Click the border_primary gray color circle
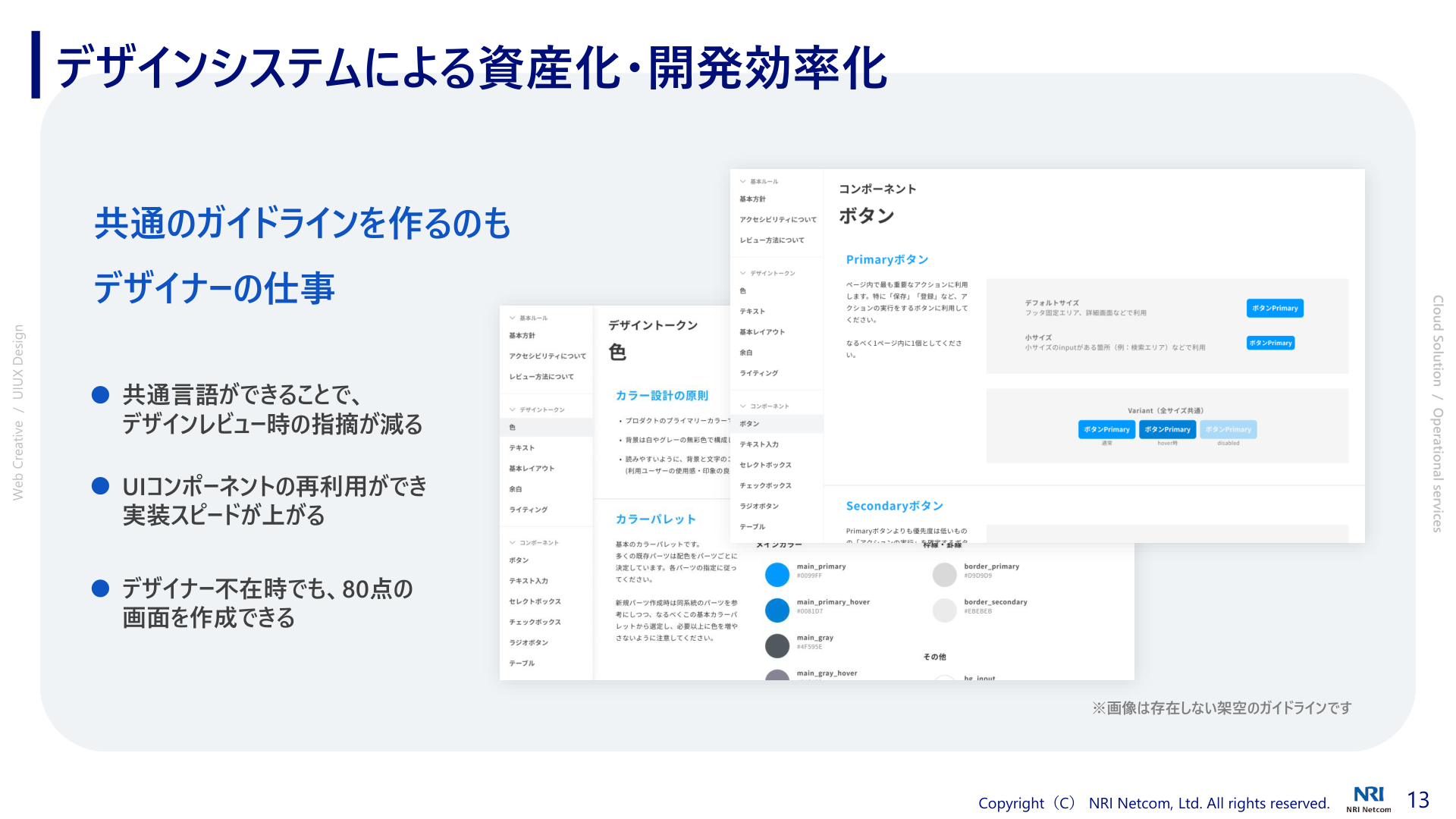Screen dimensions: 1456x819 (944, 575)
